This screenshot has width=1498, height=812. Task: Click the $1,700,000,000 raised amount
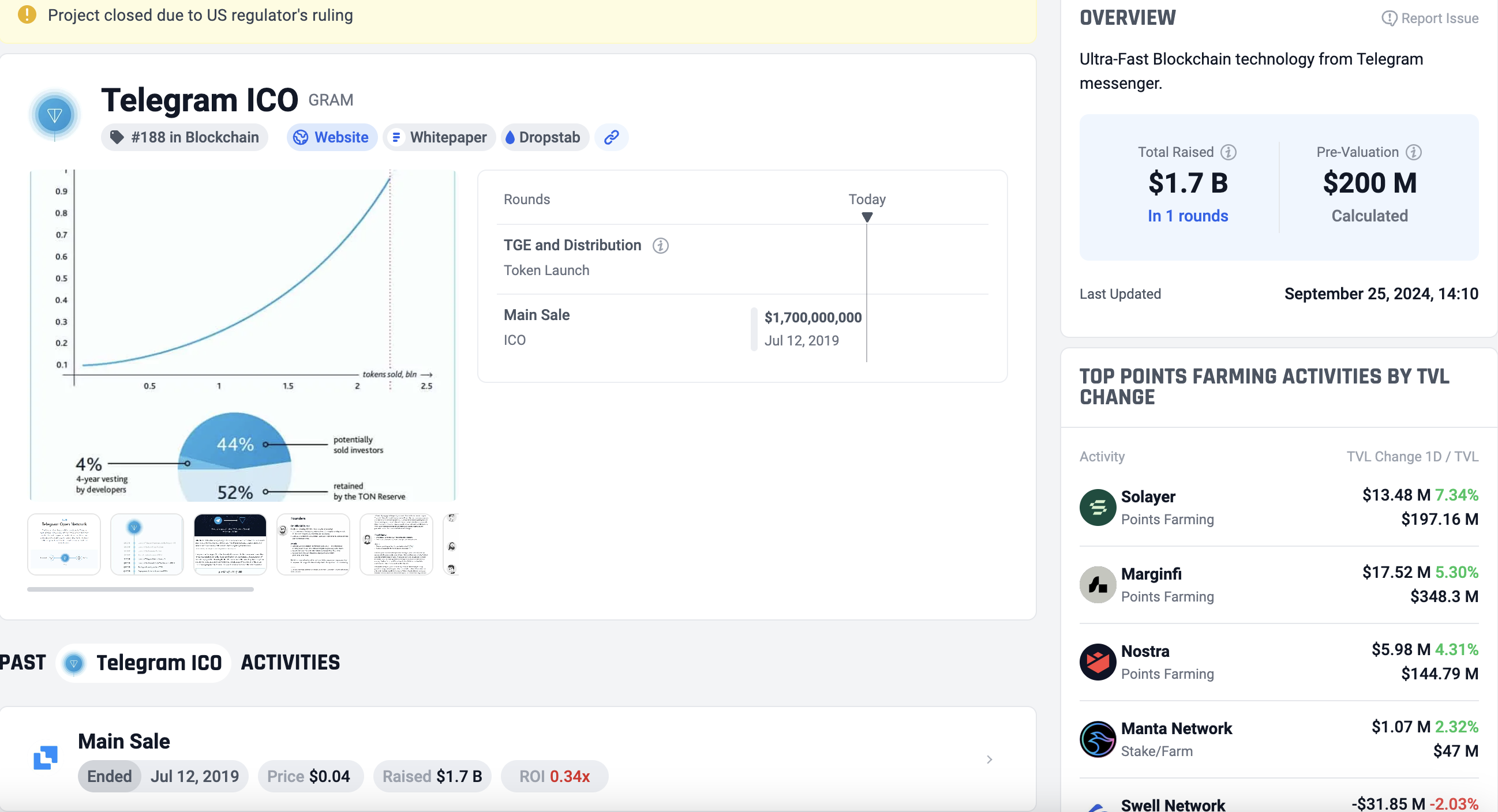tap(813, 317)
